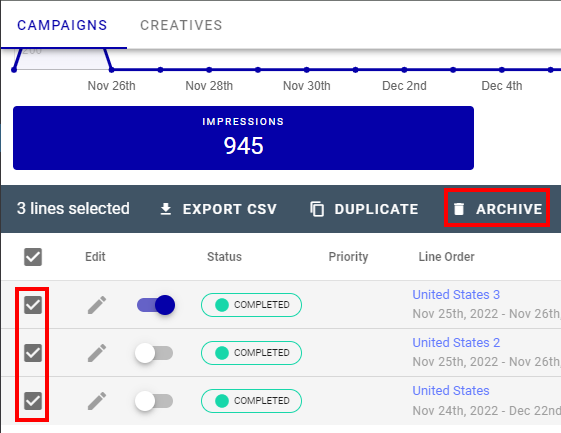Enable the United States 2 line toggle
The width and height of the screenshot is (561, 433).
[x=154, y=353]
